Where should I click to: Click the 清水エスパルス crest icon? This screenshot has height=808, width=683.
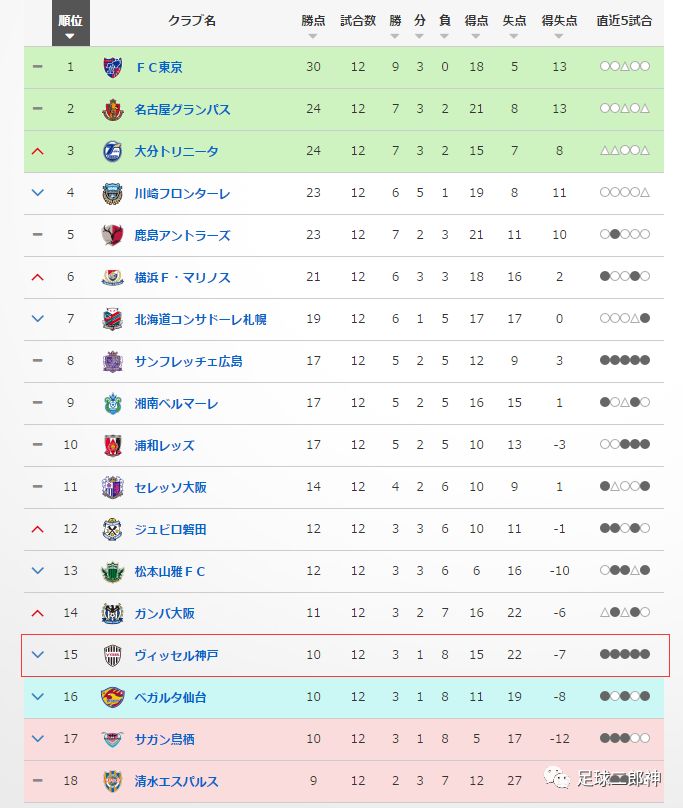(112, 781)
